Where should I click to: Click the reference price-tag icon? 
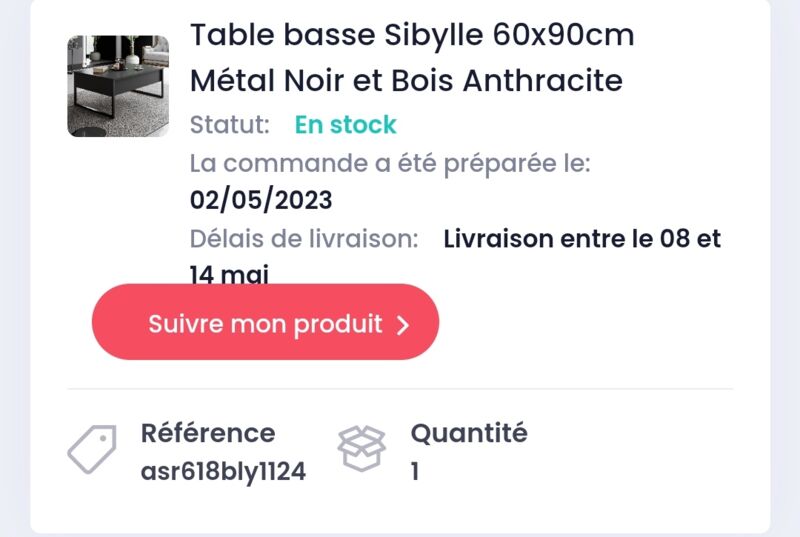(92, 449)
